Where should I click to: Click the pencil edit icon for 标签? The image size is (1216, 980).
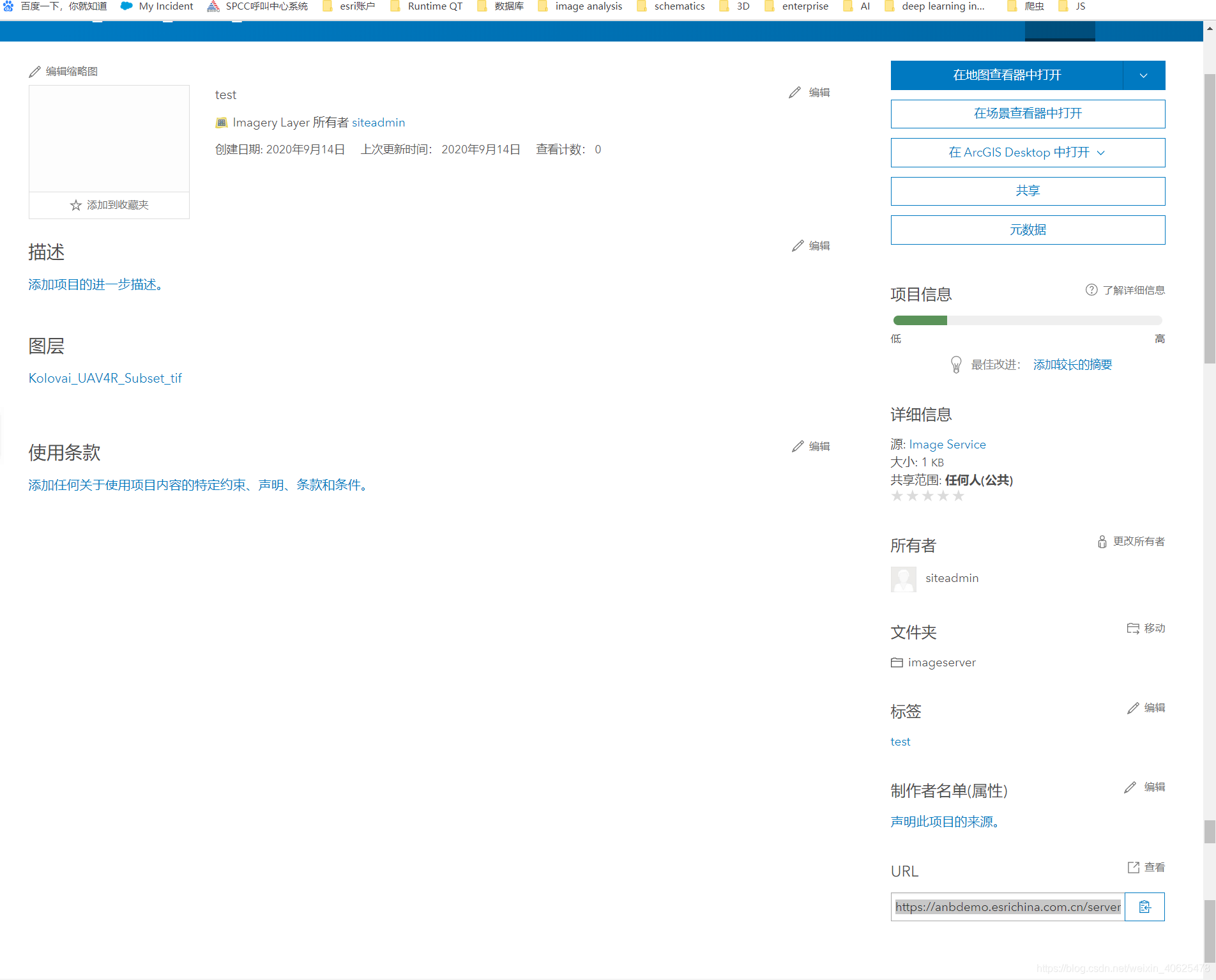[x=1133, y=708]
